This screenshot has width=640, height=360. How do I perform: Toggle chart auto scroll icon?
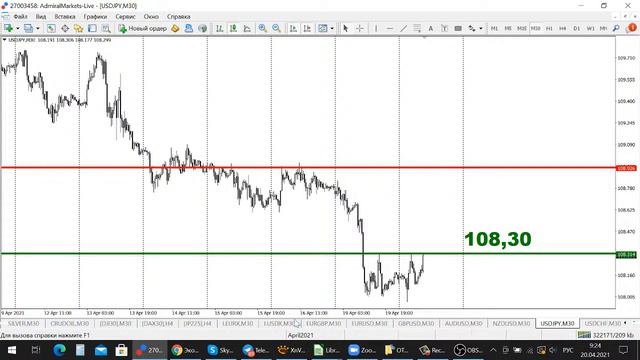pos(293,28)
